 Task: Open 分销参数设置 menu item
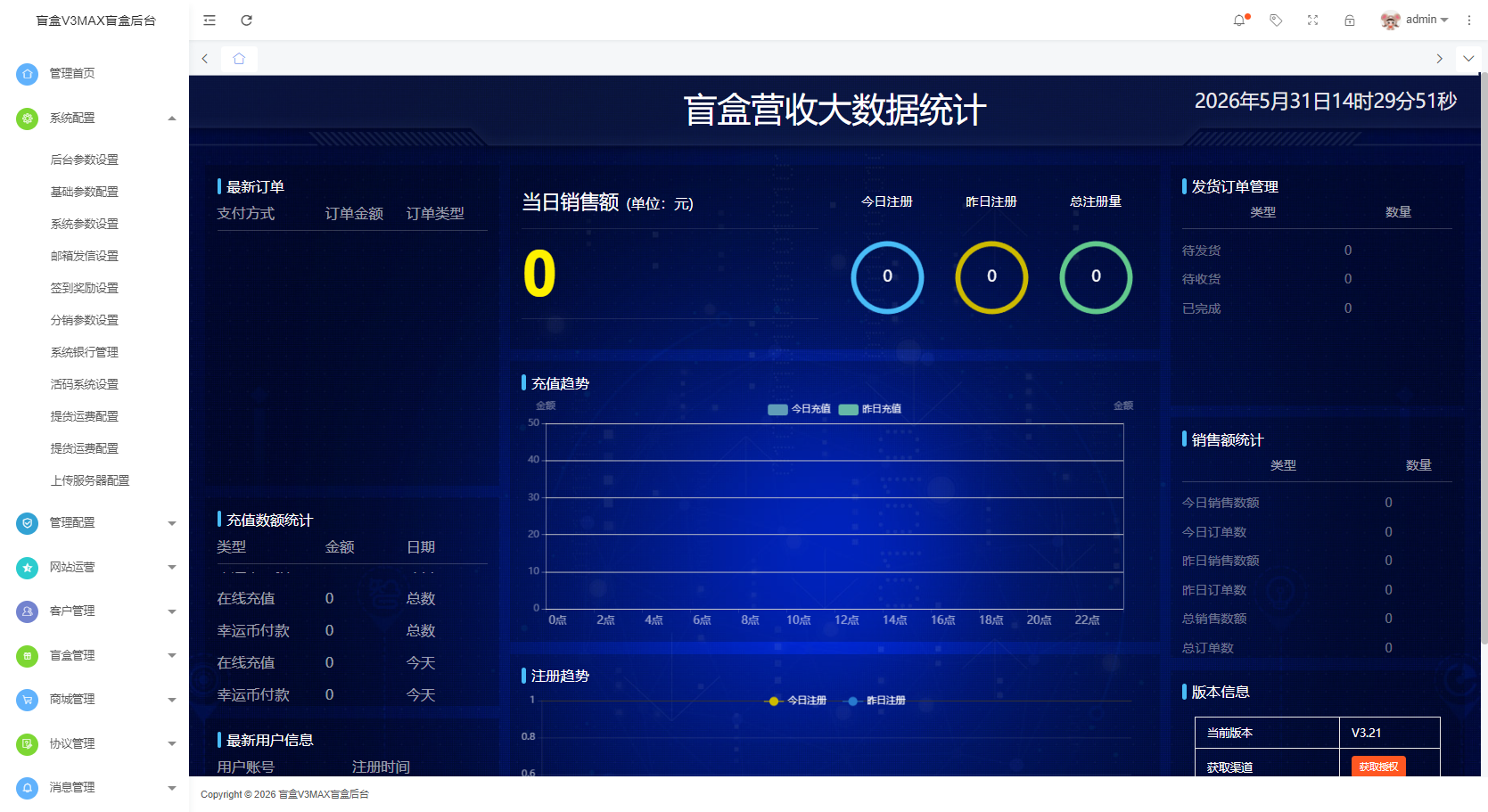85,320
